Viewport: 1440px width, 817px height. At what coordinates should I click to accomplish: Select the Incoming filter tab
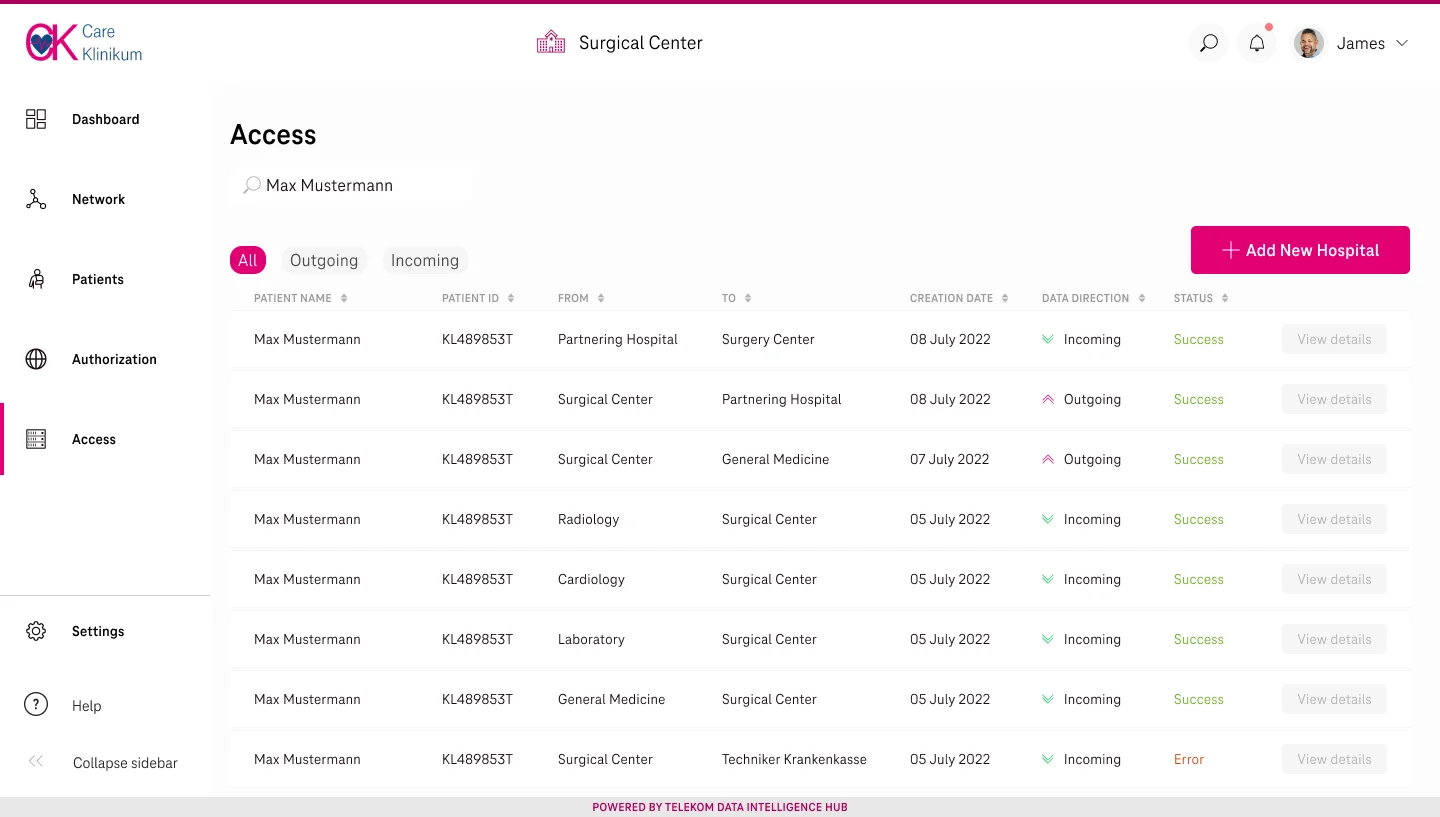click(x=425, y=260)
